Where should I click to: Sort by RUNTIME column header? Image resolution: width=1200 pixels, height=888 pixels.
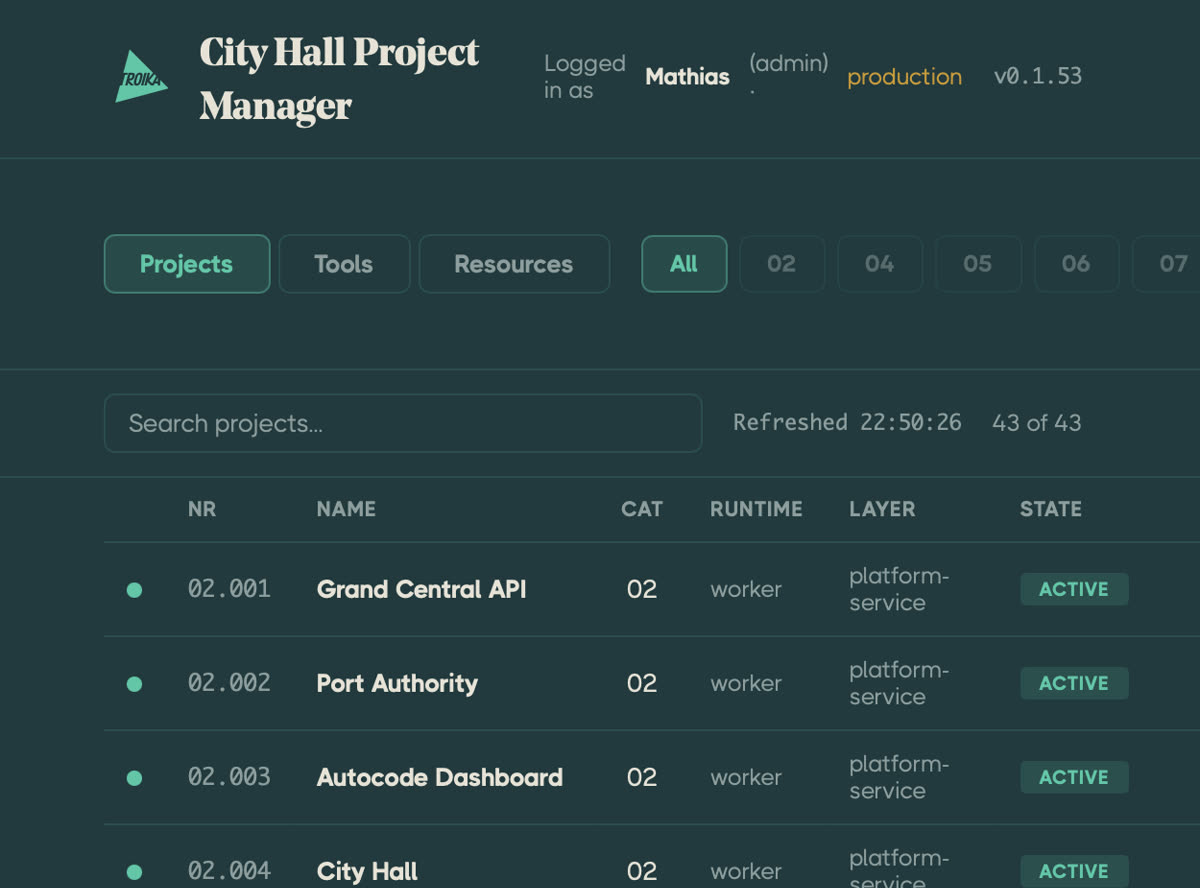click(756, 509)
